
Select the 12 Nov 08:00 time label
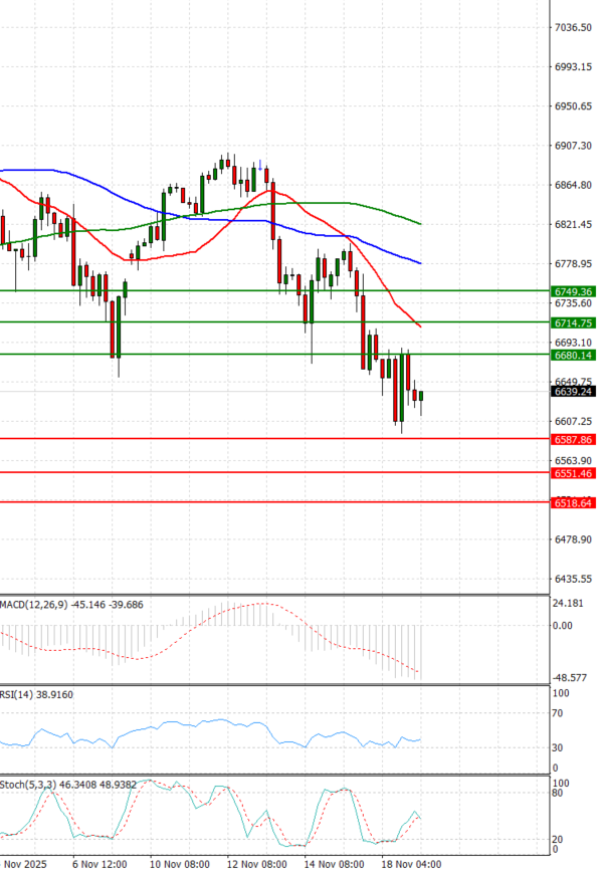click(x=257, y=861)
